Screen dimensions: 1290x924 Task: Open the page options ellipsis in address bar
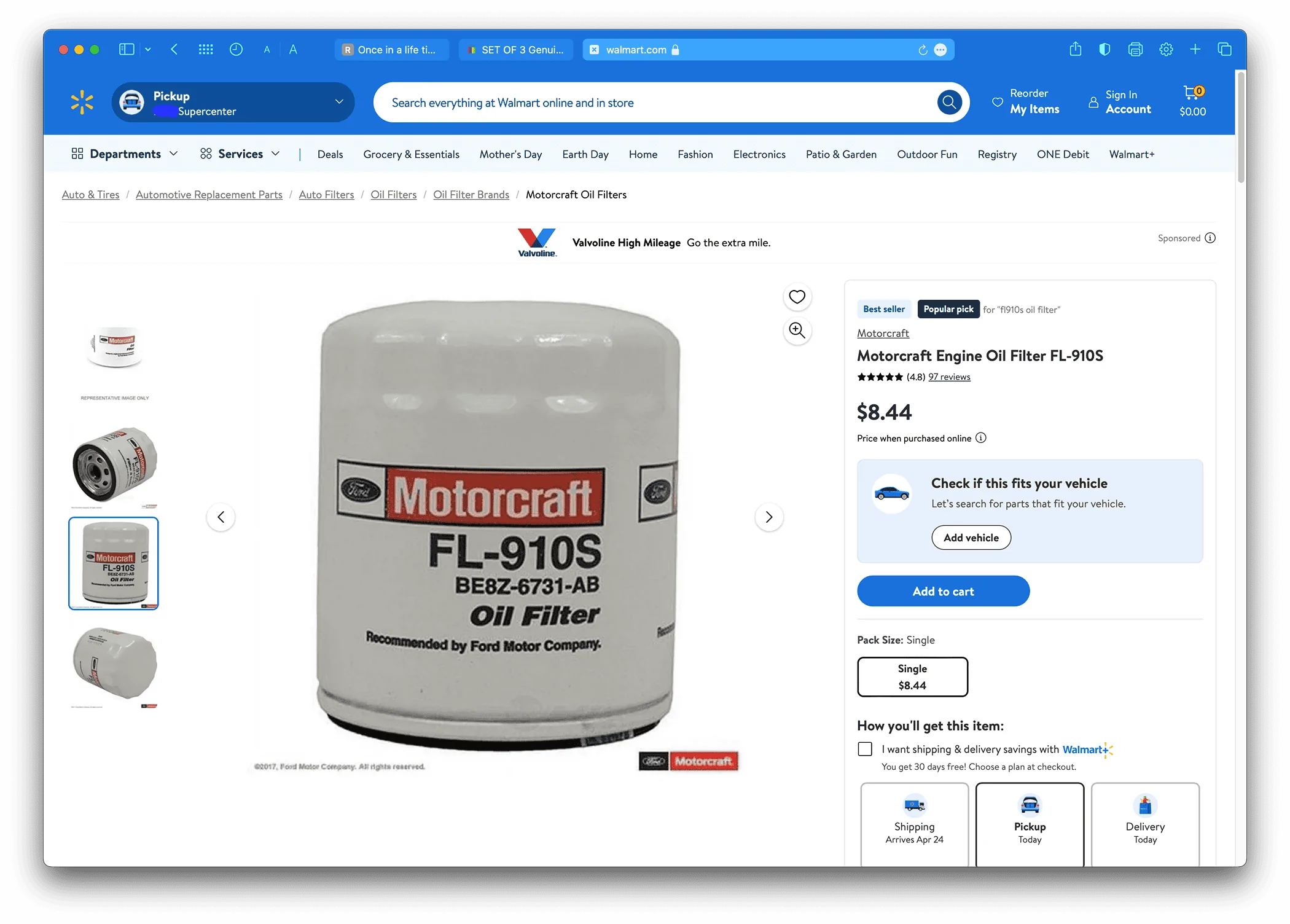(x=940, y=50)
